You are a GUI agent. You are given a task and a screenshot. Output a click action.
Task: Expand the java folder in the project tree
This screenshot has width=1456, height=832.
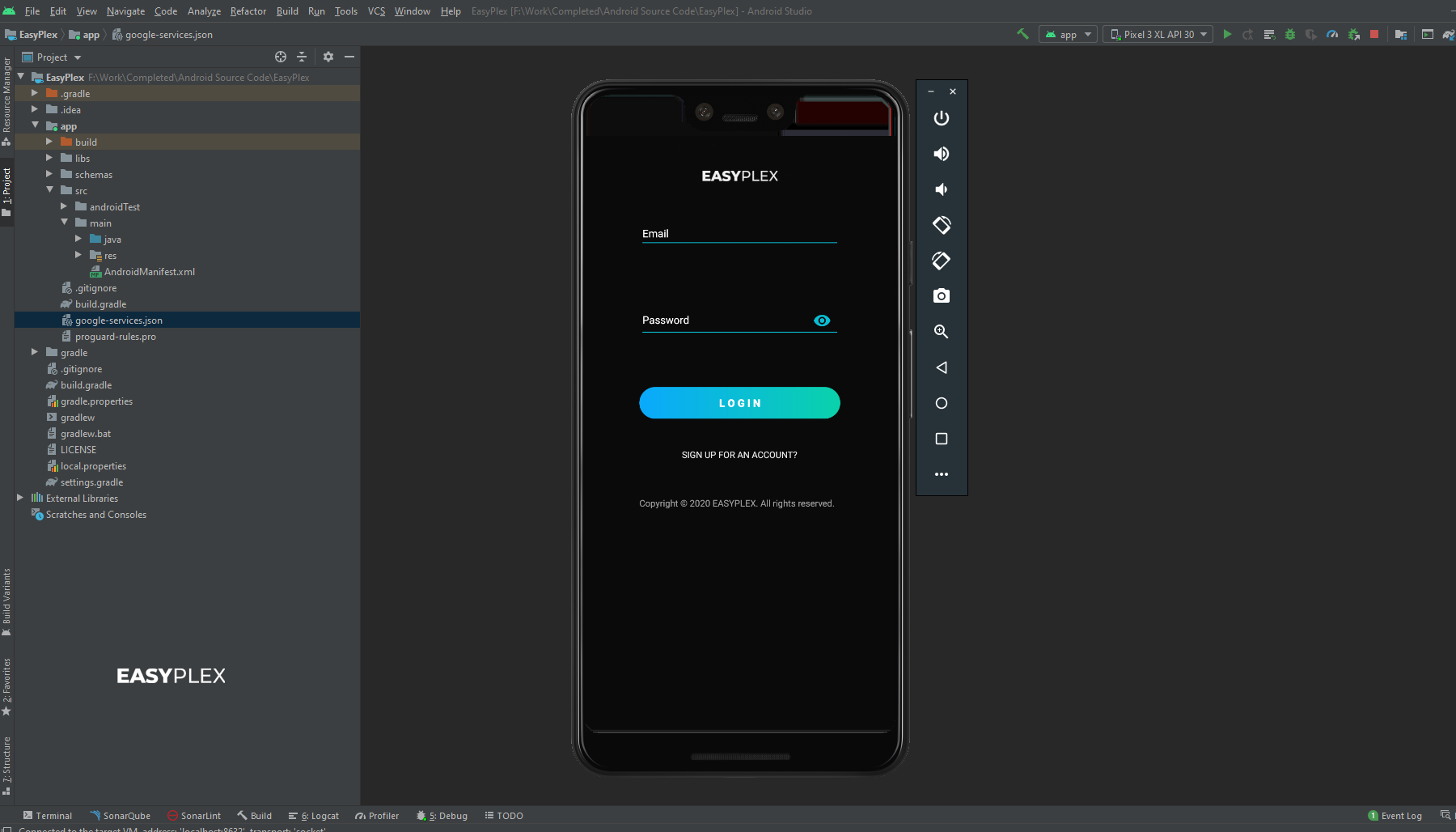(x=78, y=239)
